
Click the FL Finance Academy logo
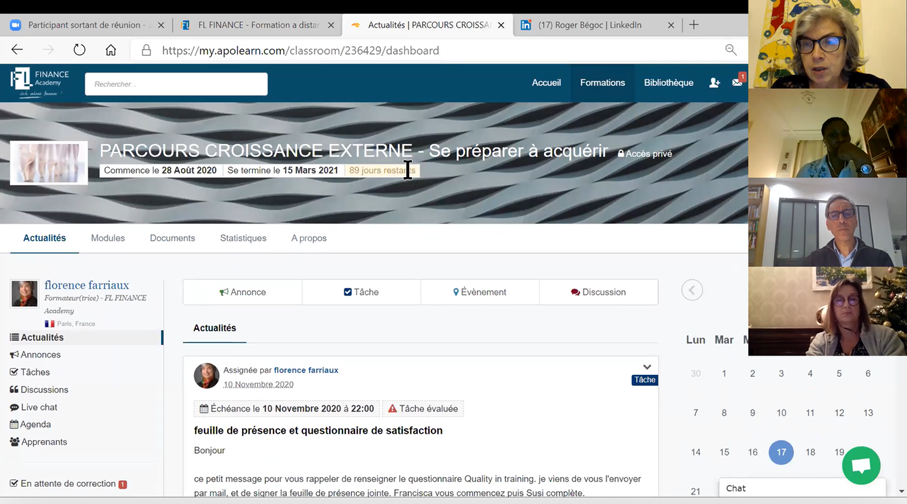click(39, 82)
